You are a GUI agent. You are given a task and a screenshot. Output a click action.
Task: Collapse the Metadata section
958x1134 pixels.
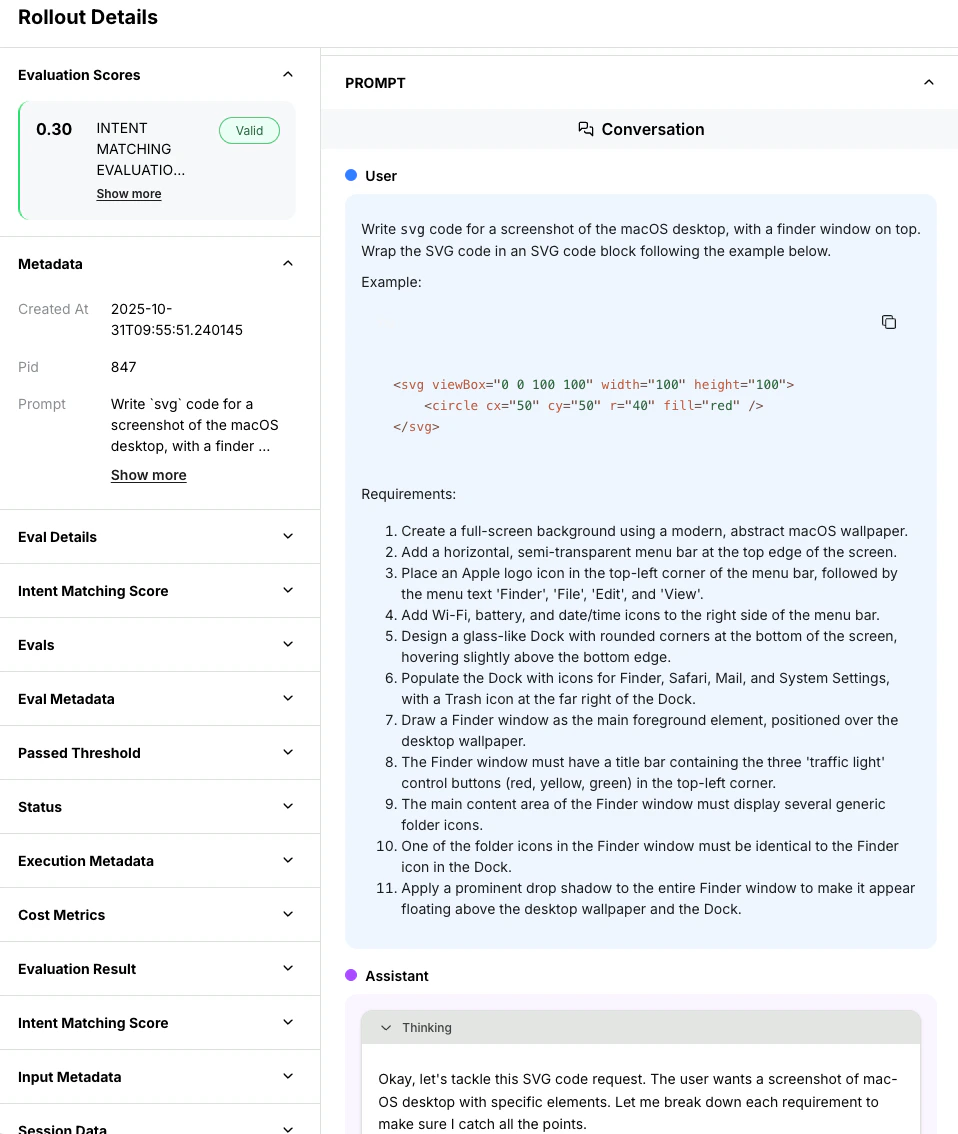pyautogui.click(x=288, y=263)
